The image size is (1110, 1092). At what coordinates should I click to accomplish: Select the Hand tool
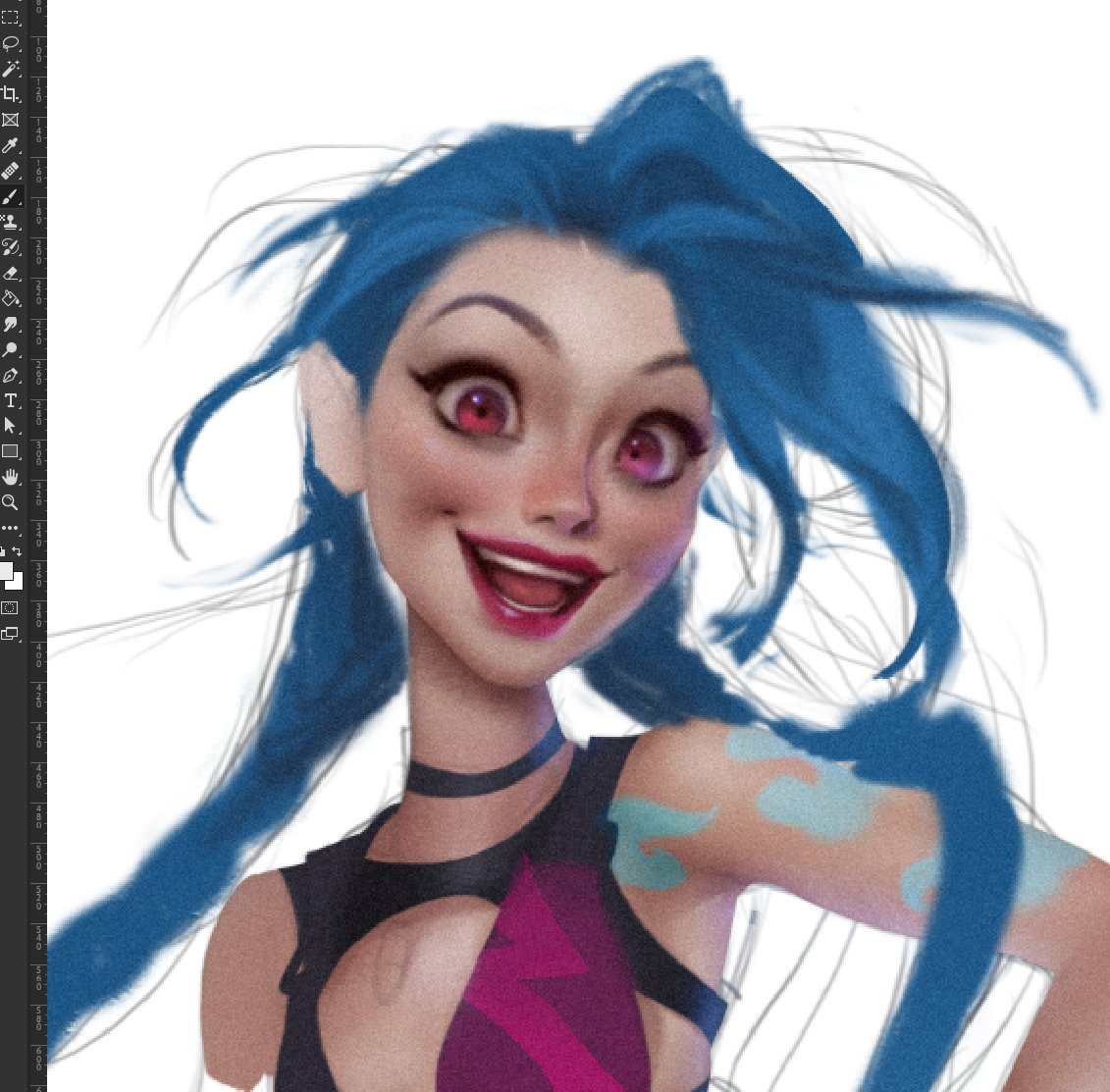[x=10, y=477]
